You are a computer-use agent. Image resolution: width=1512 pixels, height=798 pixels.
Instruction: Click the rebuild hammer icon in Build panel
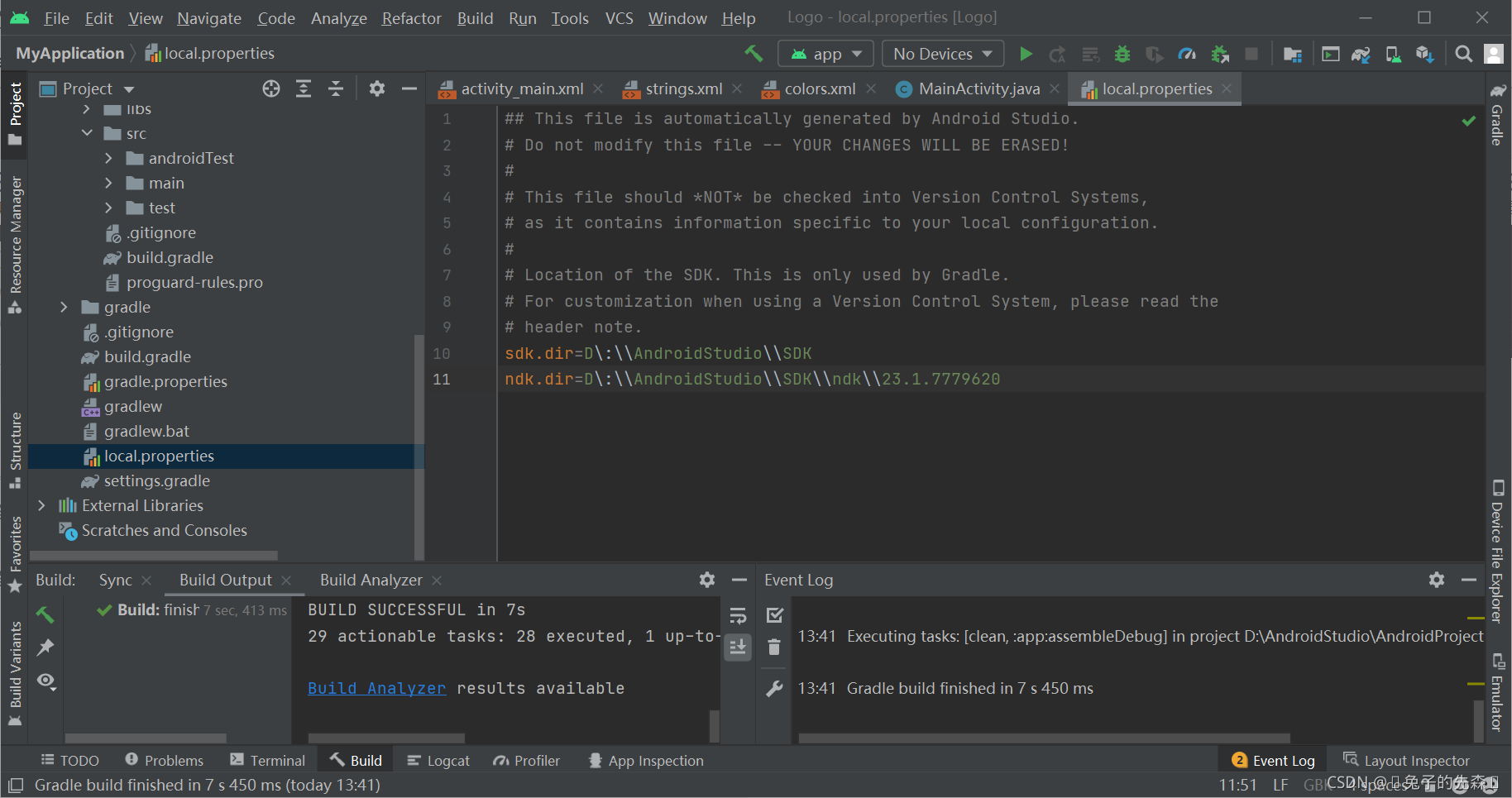[x=45, y=614]
